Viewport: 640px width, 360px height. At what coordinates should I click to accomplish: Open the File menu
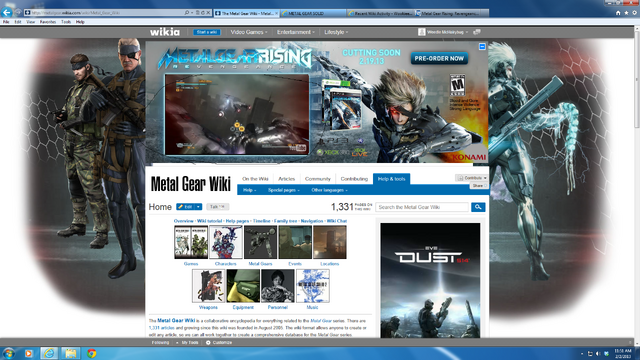[x=6, y=22]
